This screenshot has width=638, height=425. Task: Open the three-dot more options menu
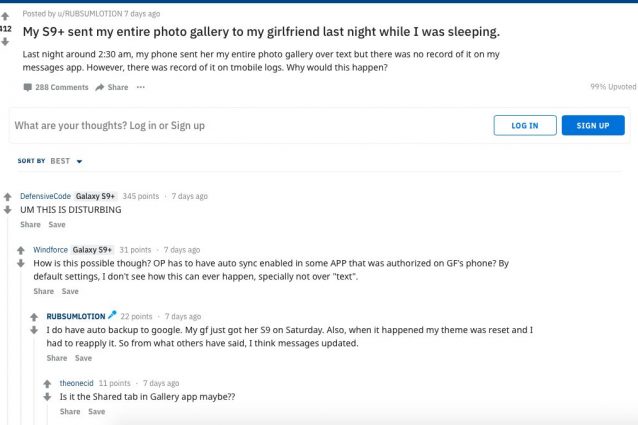tap(140, 87)
